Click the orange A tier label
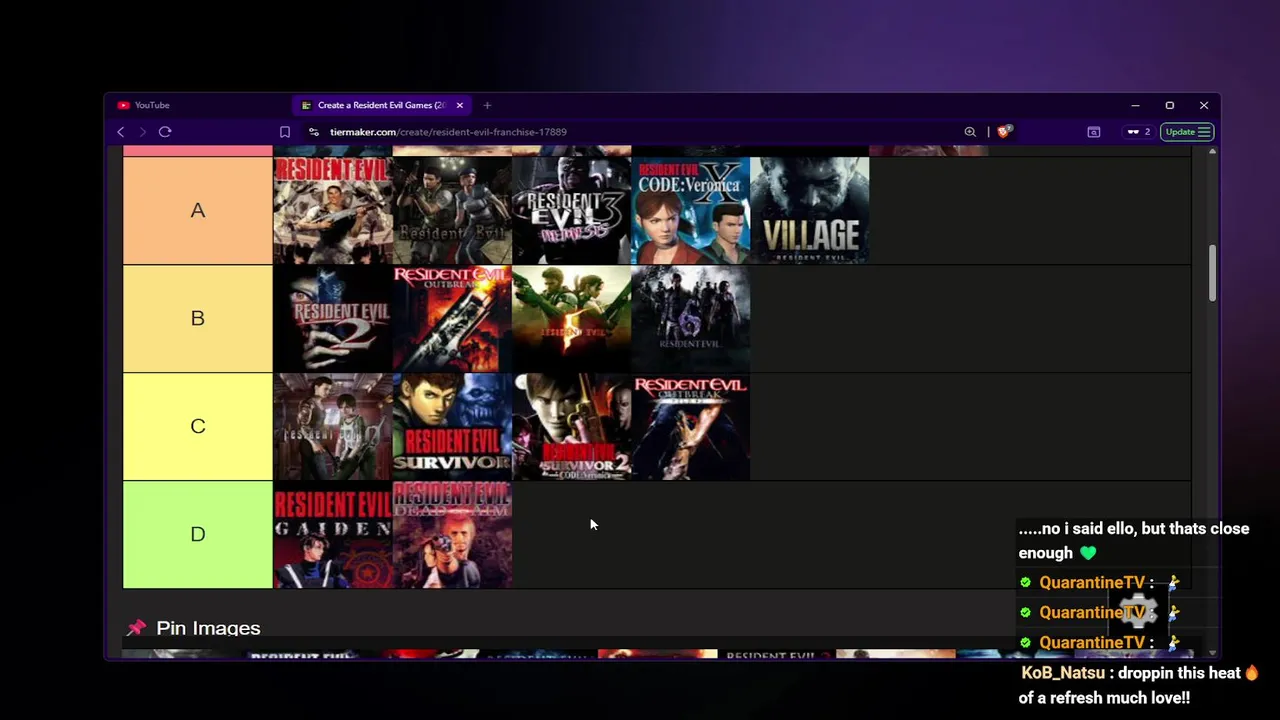Viewport: 1280px width, 720px height. [x=198, y=210]
